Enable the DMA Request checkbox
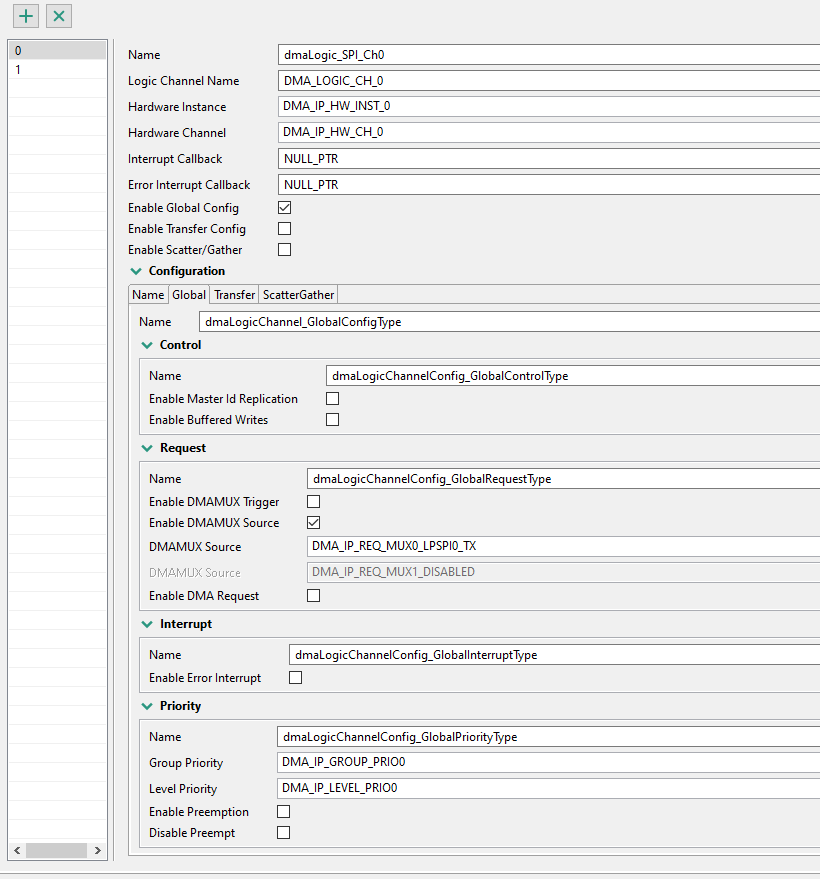820x880 pixels. pyautogui.click(x=313, y=595)
